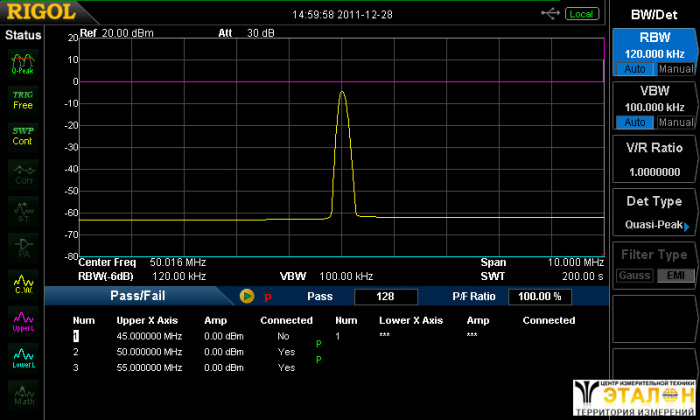Open the Det Type Quasi-Peak submenu
This screenshot has width=700, height=420.
coord(655,213)
